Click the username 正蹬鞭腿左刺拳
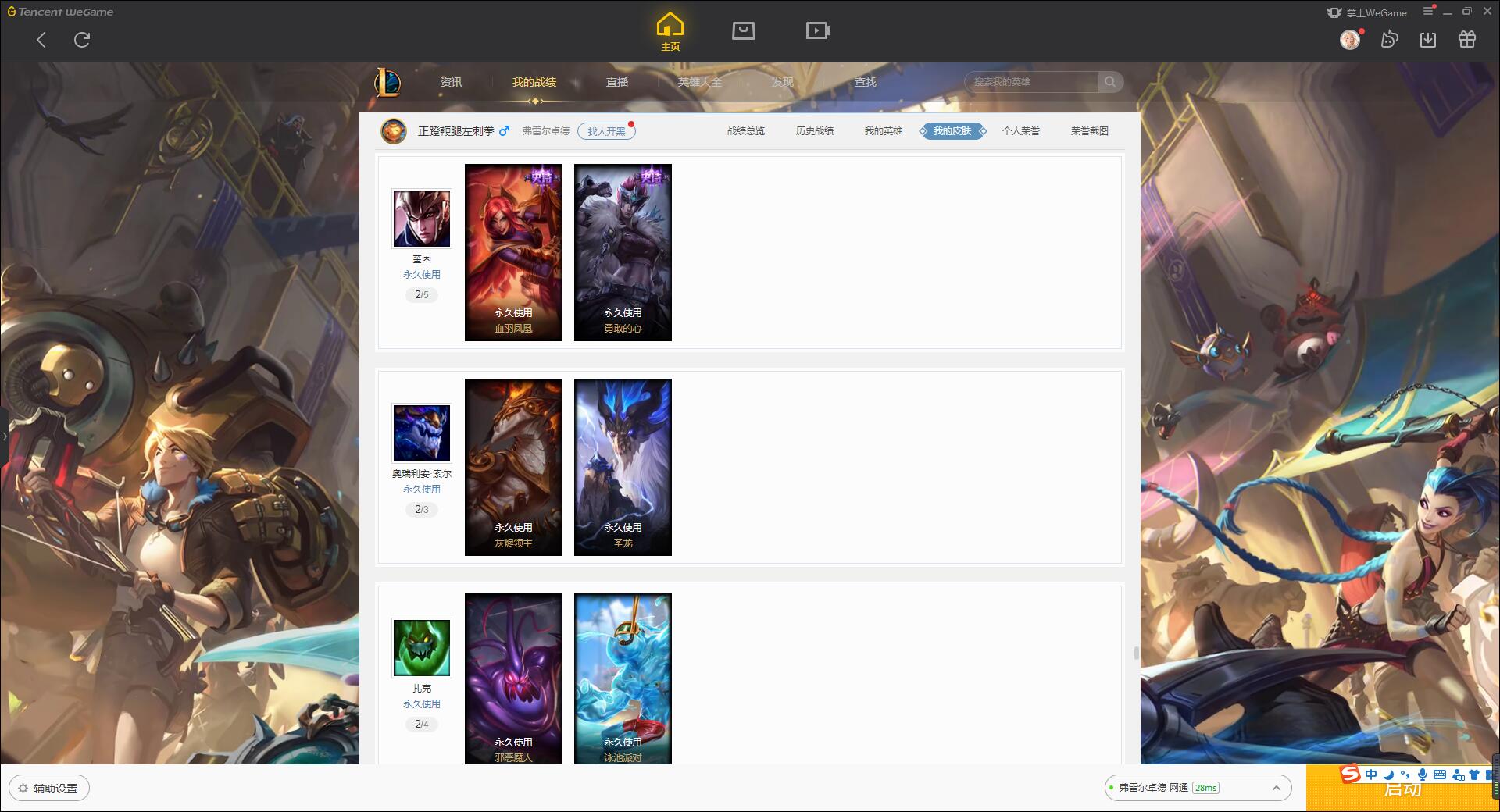 click(456, 131)
